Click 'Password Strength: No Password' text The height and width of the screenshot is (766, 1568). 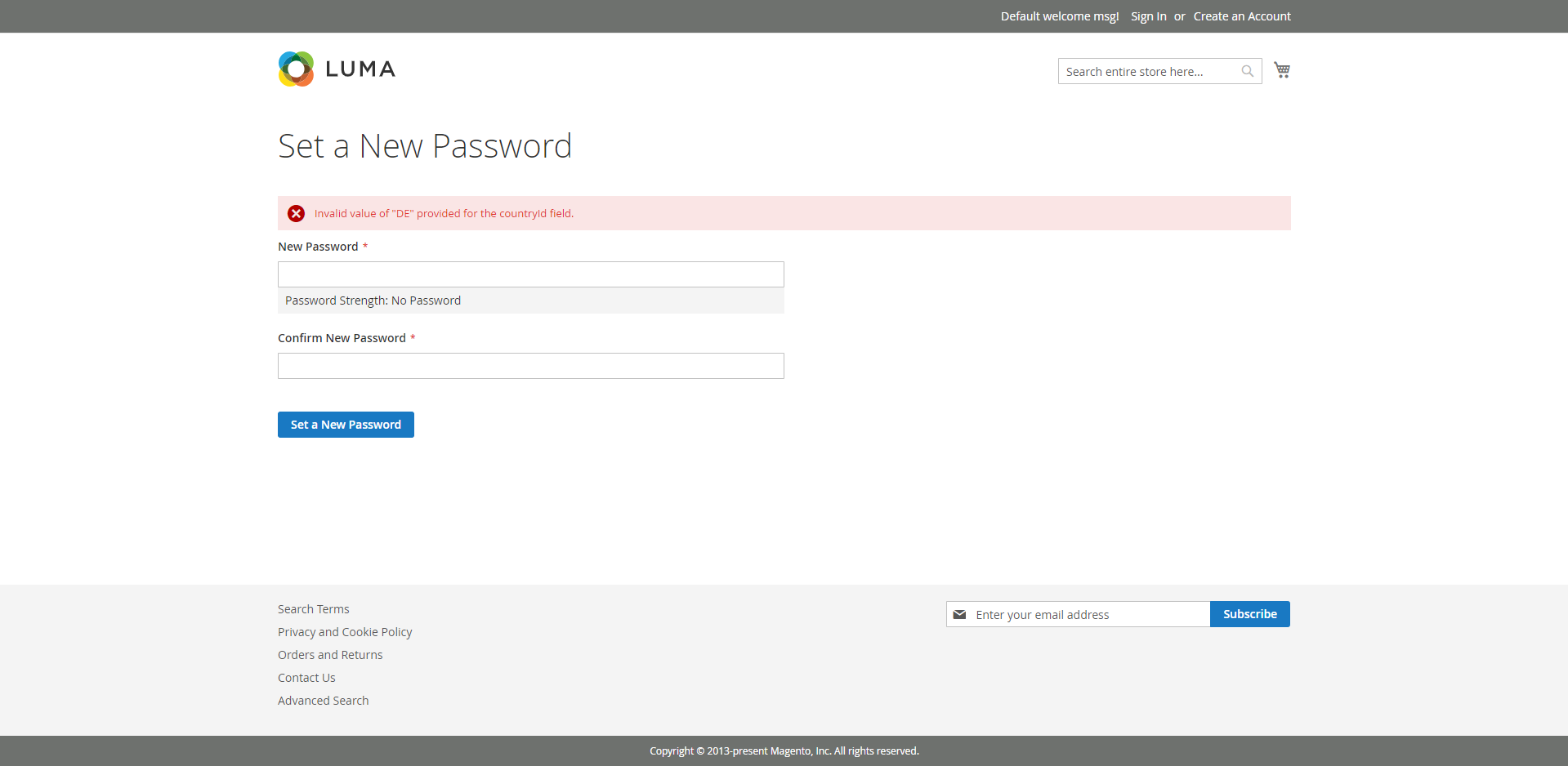(373, 301)
